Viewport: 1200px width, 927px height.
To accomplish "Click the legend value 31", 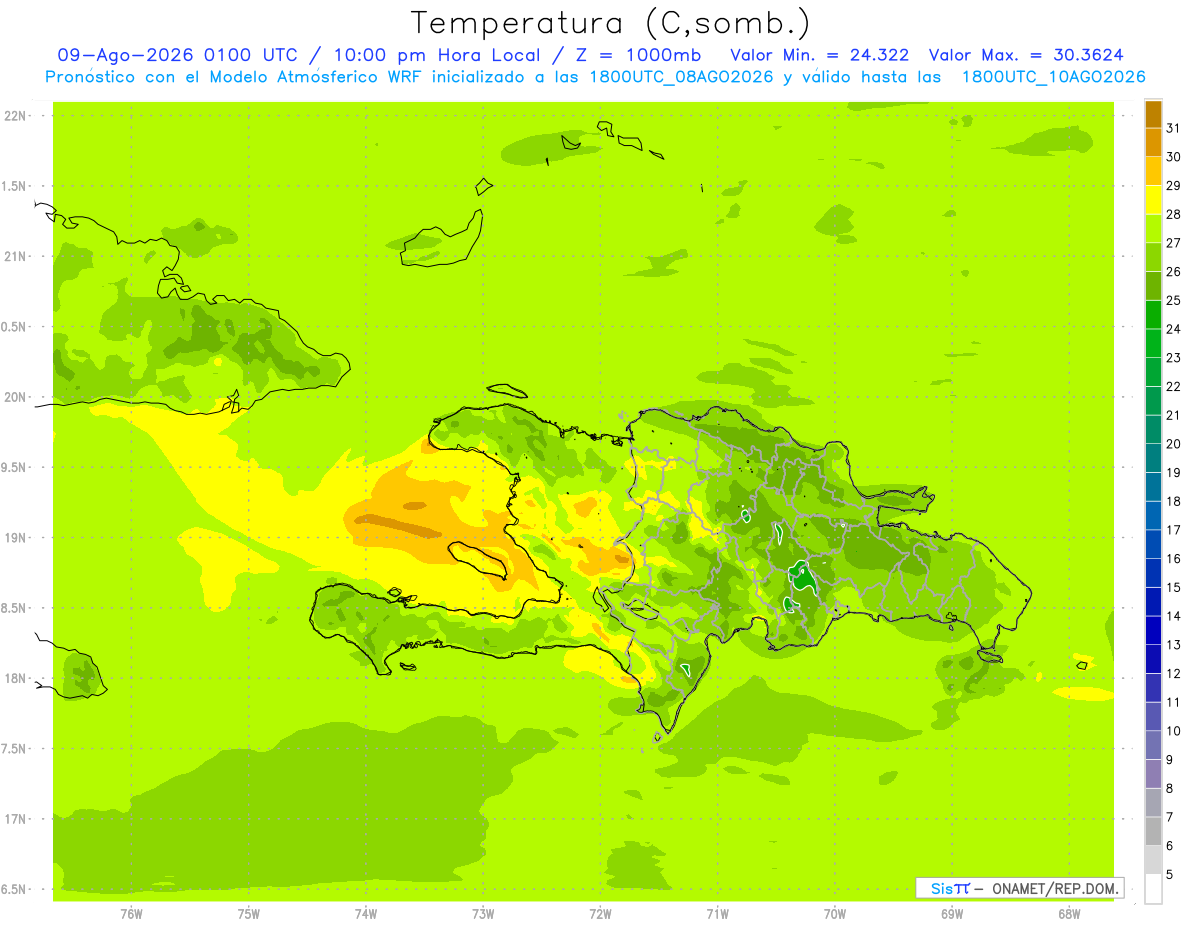I will tap(1174, 128).
